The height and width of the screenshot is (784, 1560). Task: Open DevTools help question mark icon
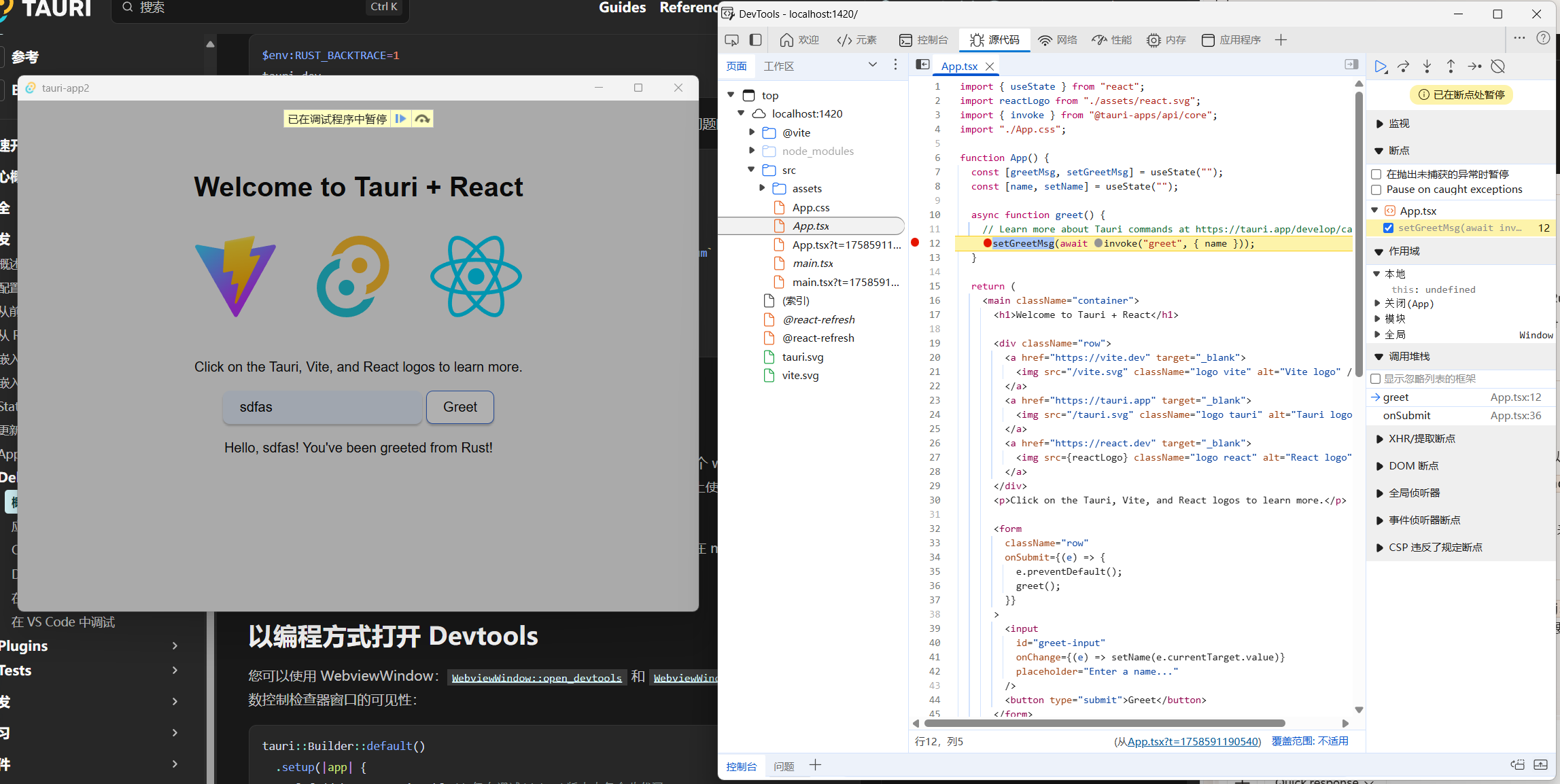click(x=1543, y=38)
